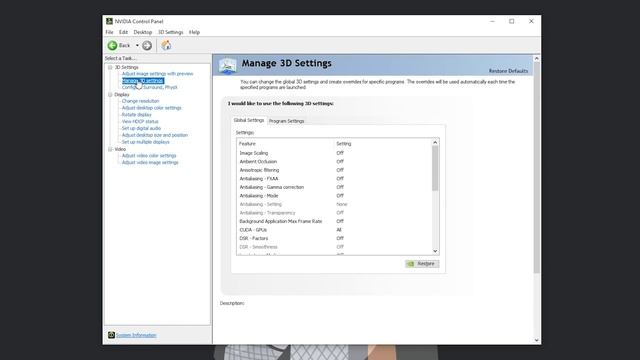Open the System Information link
The height and width of the screenshot is (360, 640).
click(x=136, y=335)
